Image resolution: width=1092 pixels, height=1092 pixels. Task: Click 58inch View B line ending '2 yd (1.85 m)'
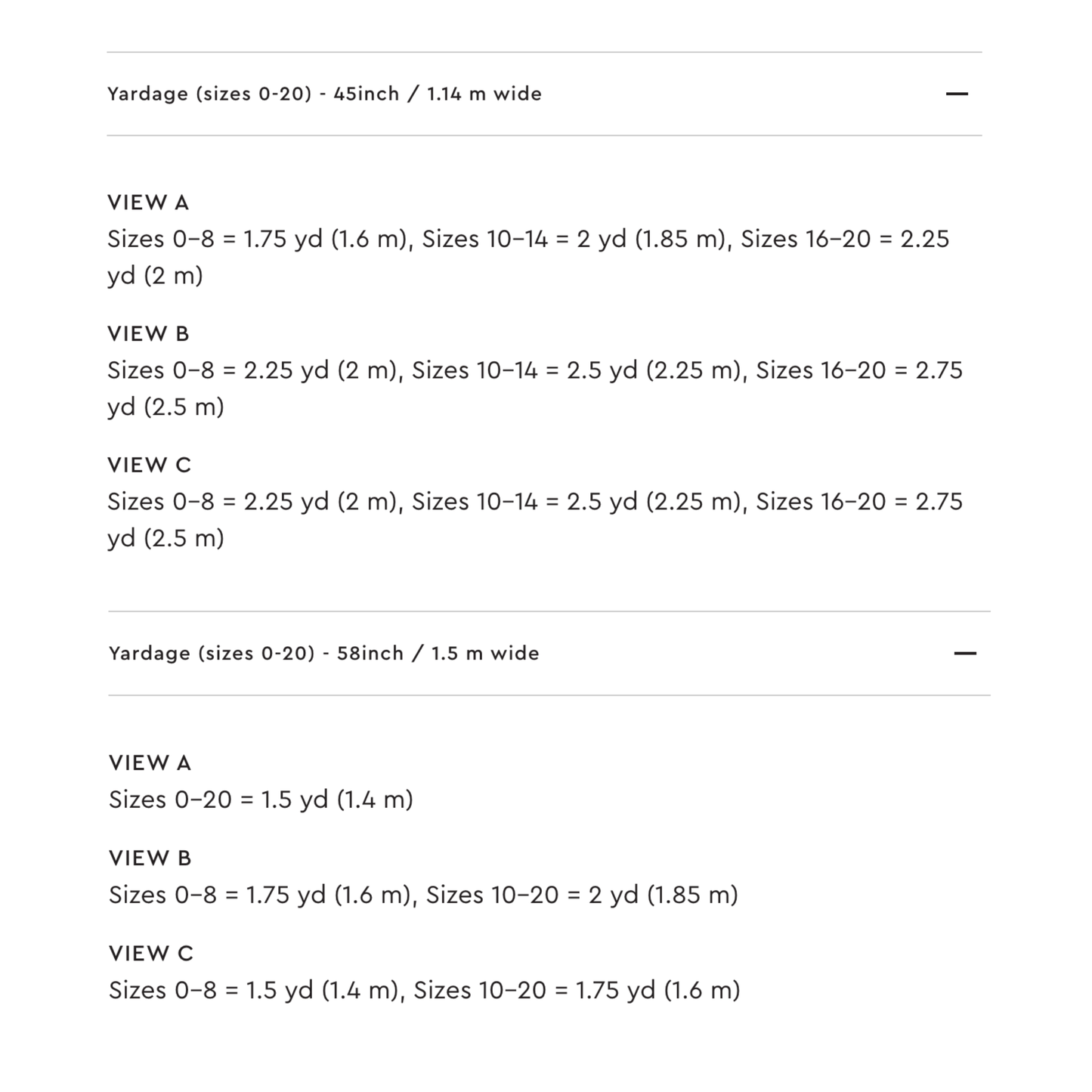(x=423, y=895)
